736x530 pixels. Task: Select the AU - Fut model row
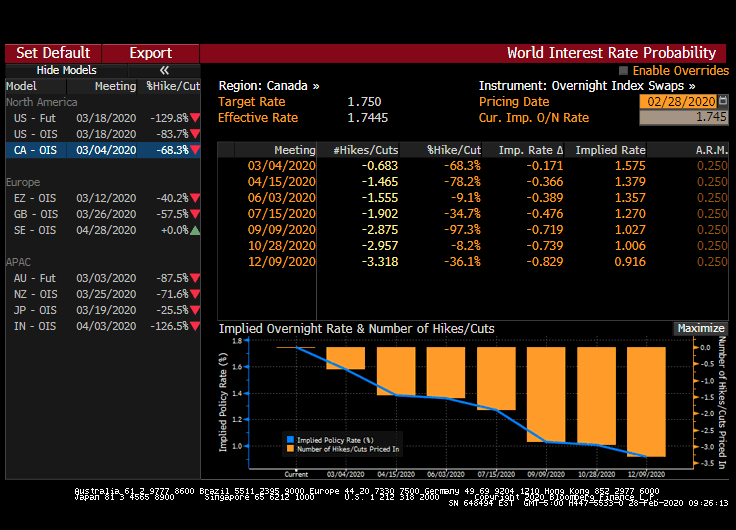click(103, 278)
